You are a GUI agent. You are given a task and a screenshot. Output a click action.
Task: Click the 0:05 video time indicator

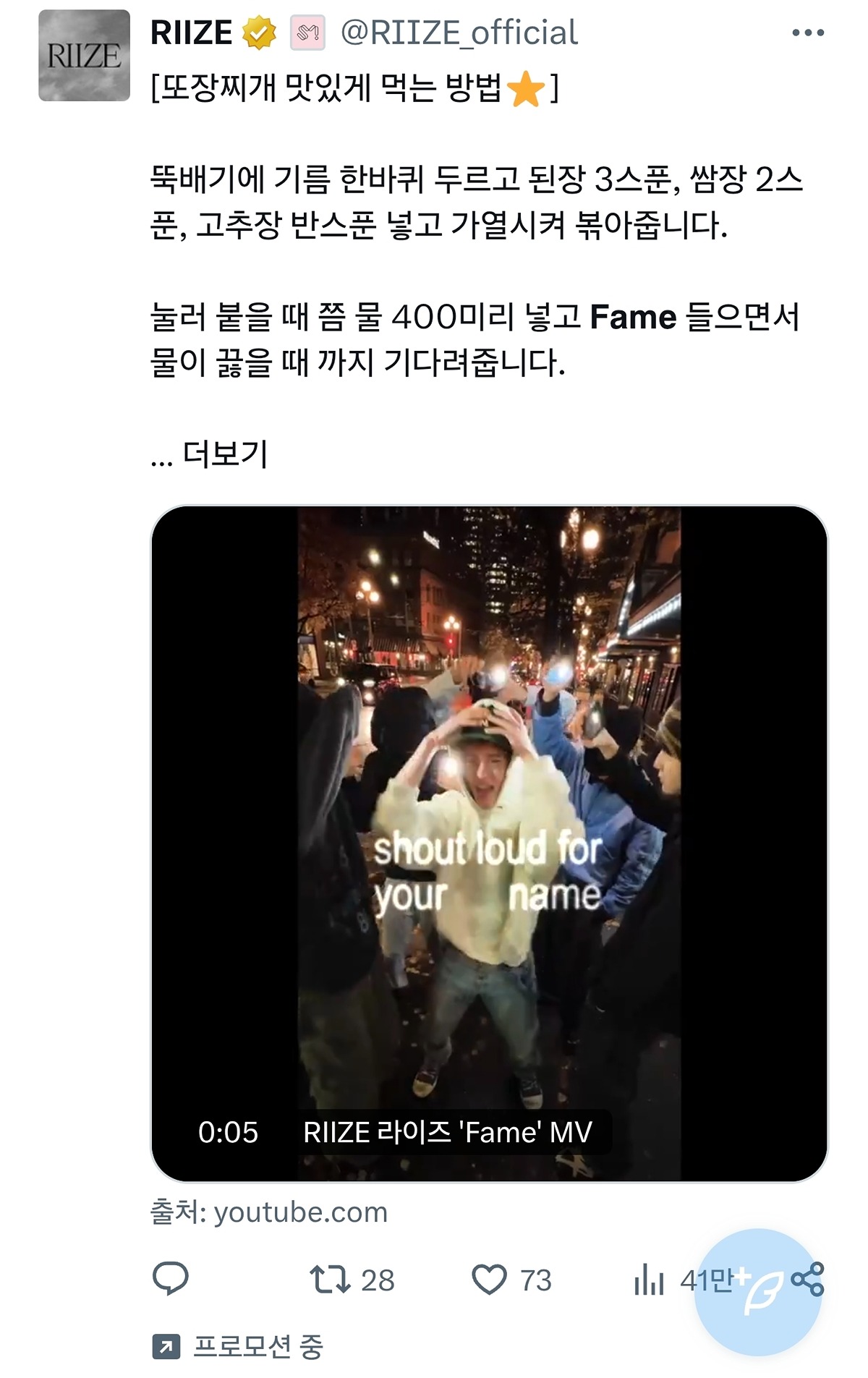click(228, 1132)
